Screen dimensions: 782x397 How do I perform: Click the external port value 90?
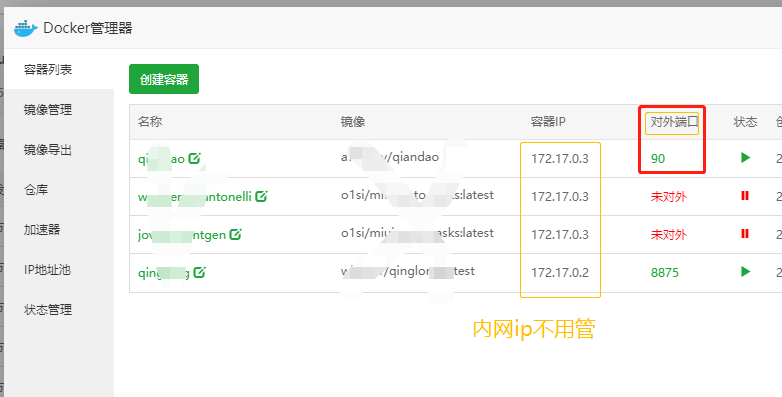click(x=658, y=159)
